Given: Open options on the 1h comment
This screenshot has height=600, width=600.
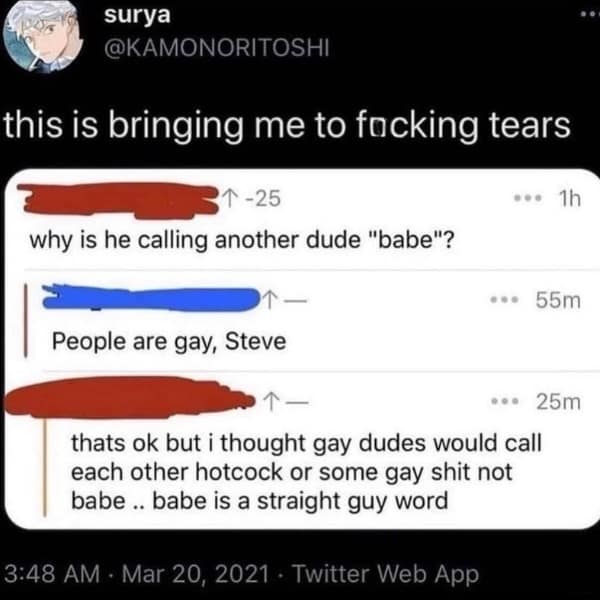Looking at the screenshot, I should [528, 198].
